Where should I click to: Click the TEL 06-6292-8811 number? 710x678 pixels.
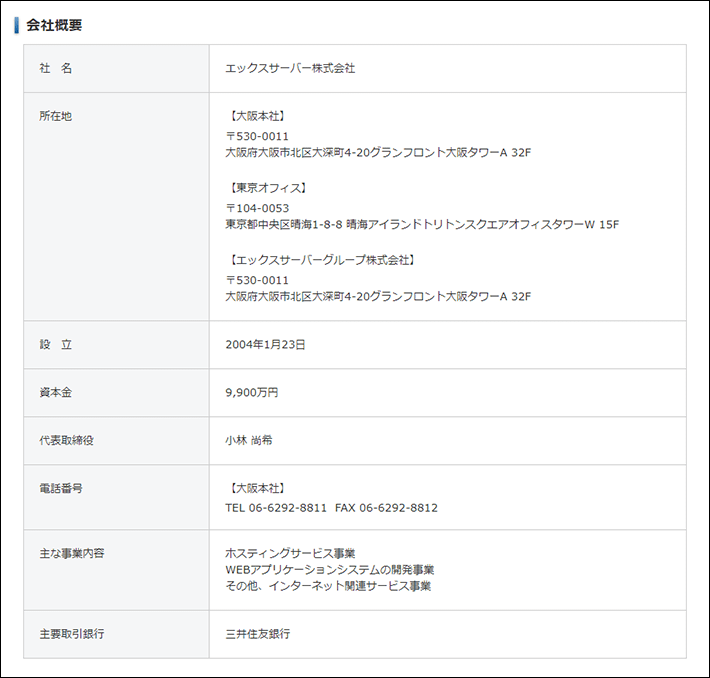(276, 508)
